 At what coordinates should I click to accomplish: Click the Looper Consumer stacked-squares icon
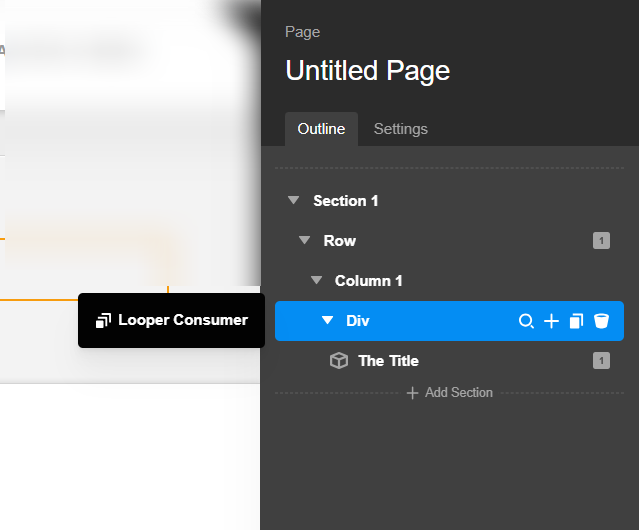(x=103, y=320)
